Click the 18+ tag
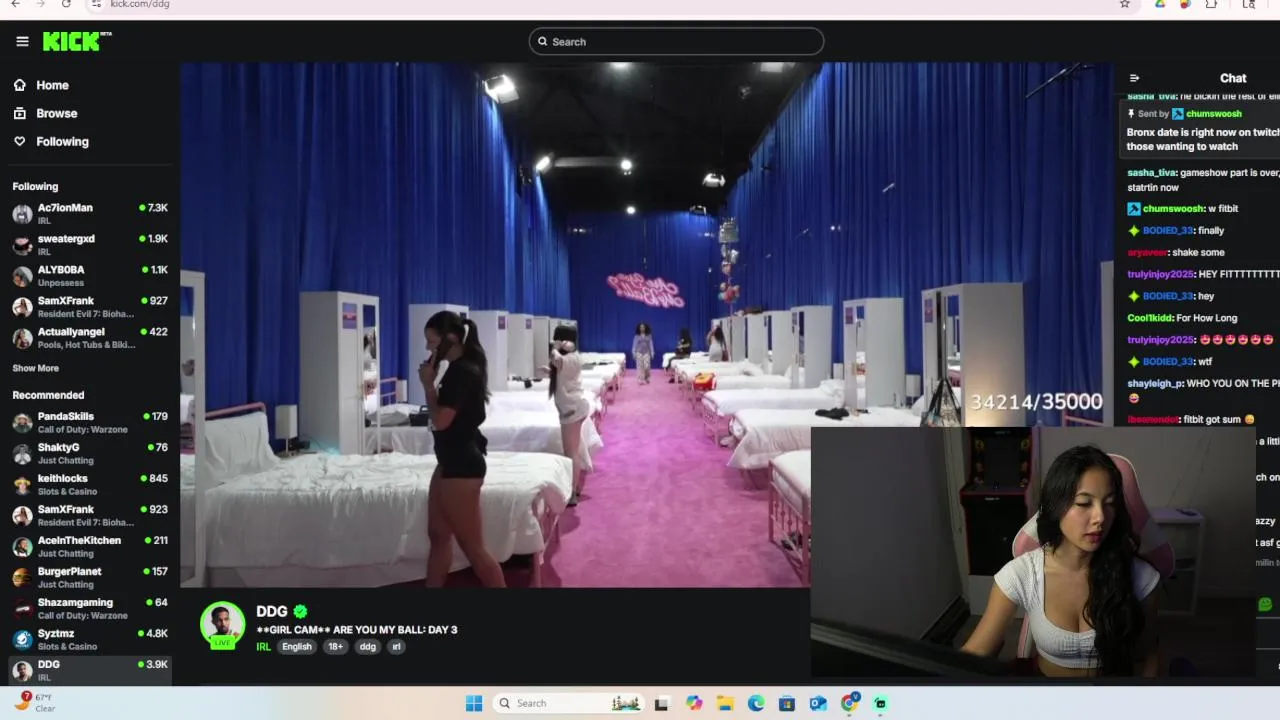 pos(335,646)
